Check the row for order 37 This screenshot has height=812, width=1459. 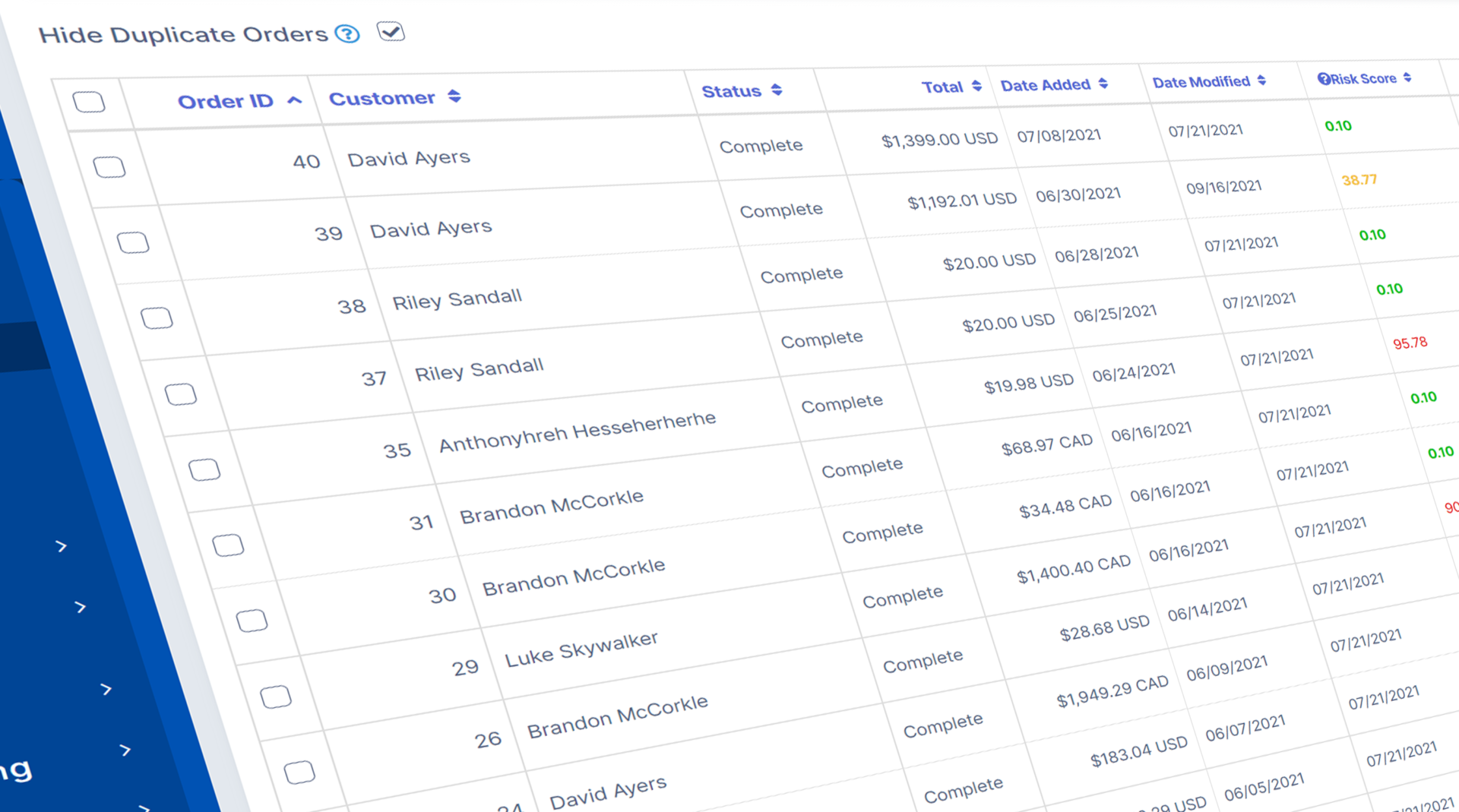(x=181, y=393)
